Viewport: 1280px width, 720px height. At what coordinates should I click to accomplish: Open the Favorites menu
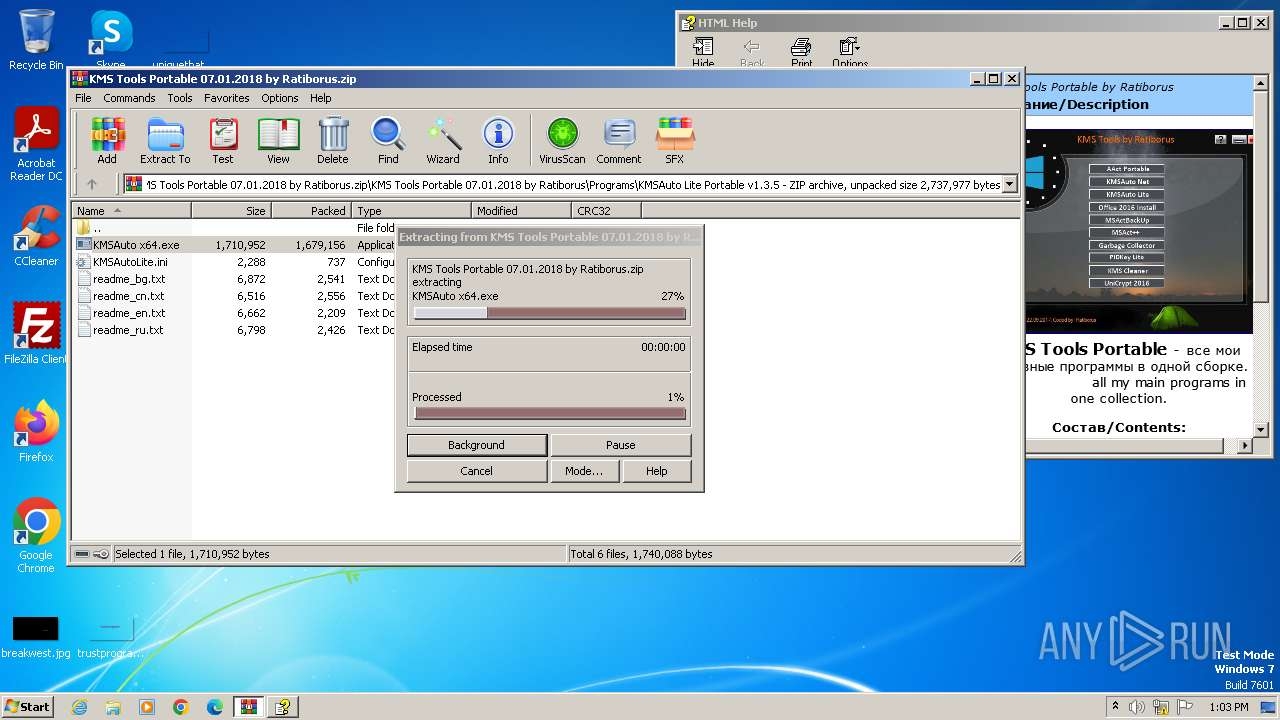[227, 98]
